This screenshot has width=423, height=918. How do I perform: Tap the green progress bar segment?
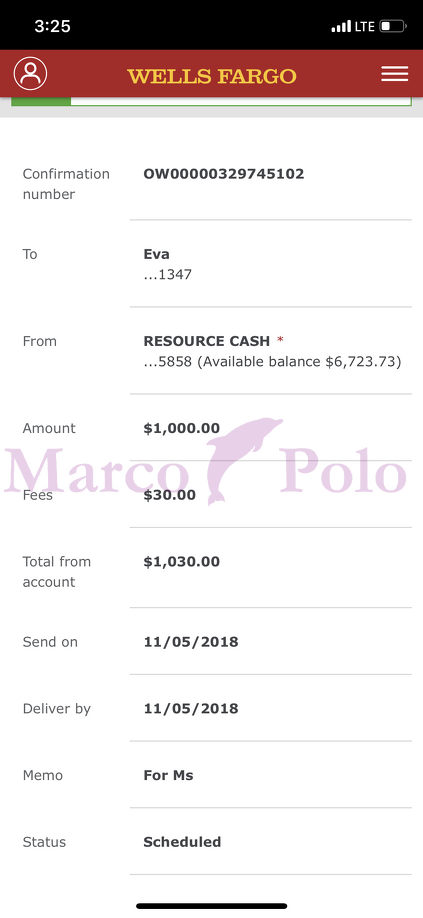click(x=41, y=101)
